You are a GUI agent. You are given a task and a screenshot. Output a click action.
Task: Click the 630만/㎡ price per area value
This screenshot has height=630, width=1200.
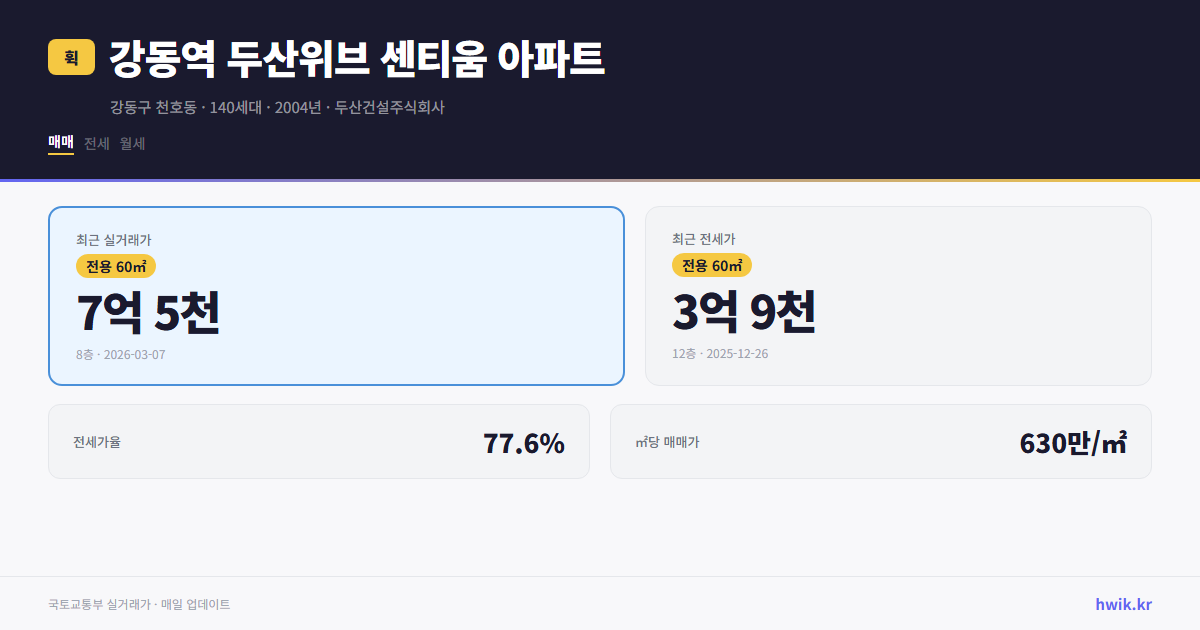(1075, 441)
